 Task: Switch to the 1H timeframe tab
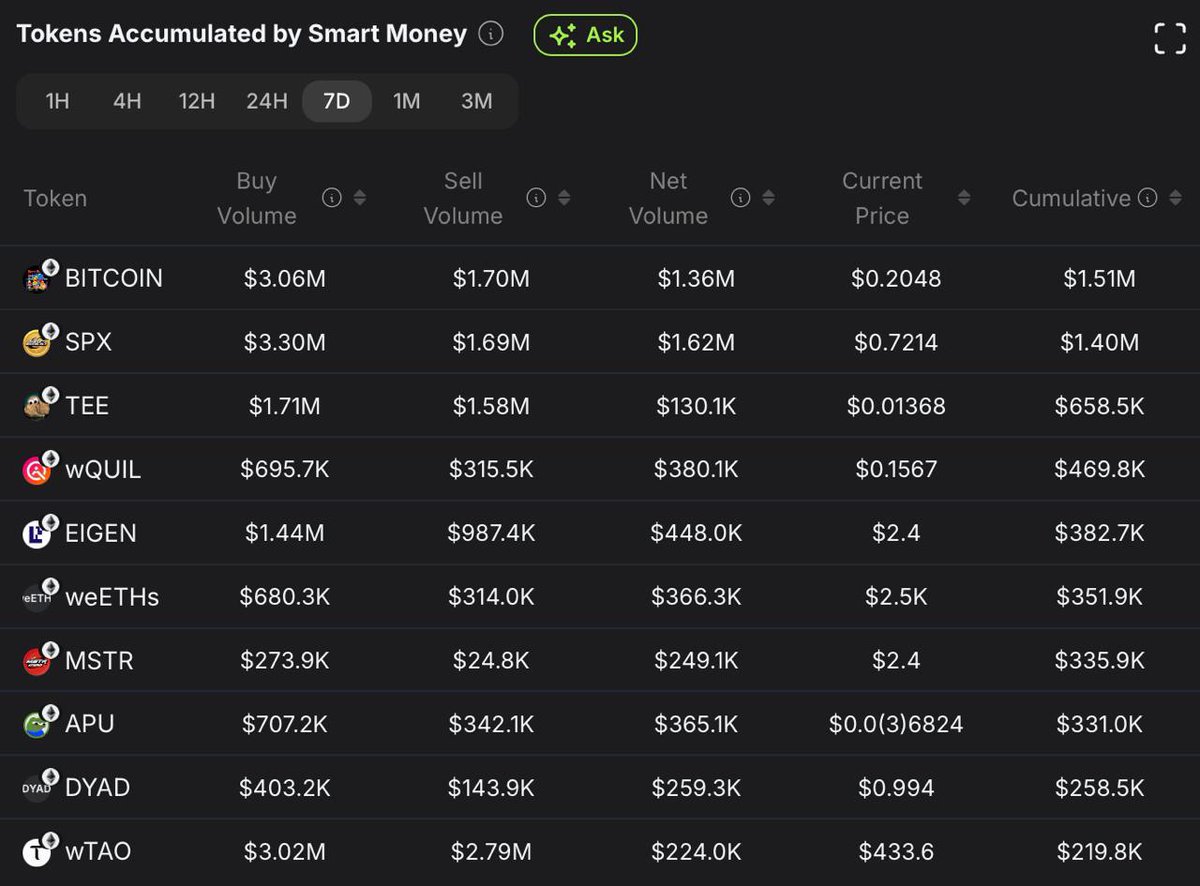click(x=57, y=101)
